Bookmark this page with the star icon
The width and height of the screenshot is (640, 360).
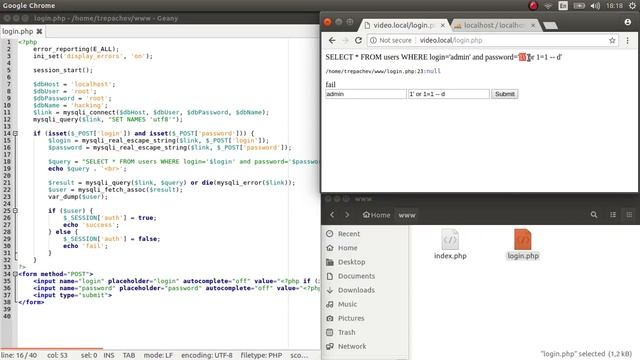[612, 40]
